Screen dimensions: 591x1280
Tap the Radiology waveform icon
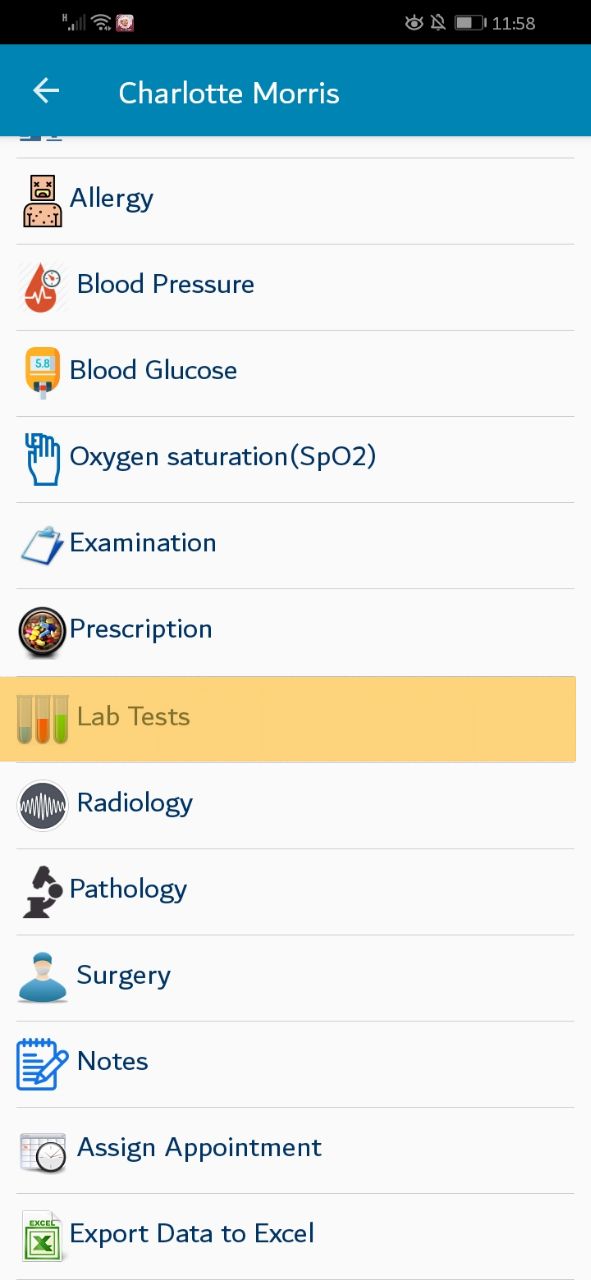[x=42, y=804]
